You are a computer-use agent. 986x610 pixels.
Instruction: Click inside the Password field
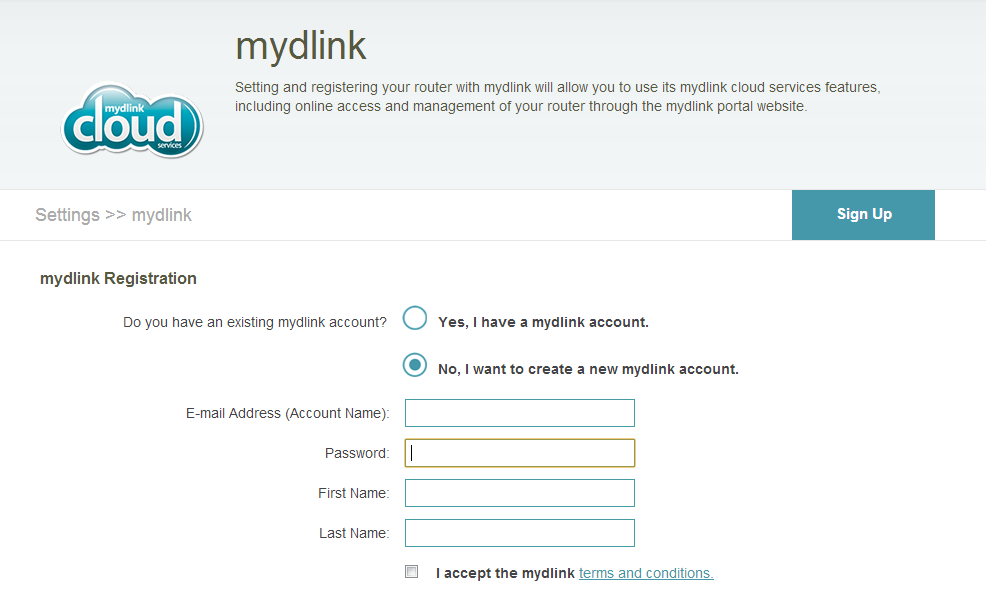(519, 453)
